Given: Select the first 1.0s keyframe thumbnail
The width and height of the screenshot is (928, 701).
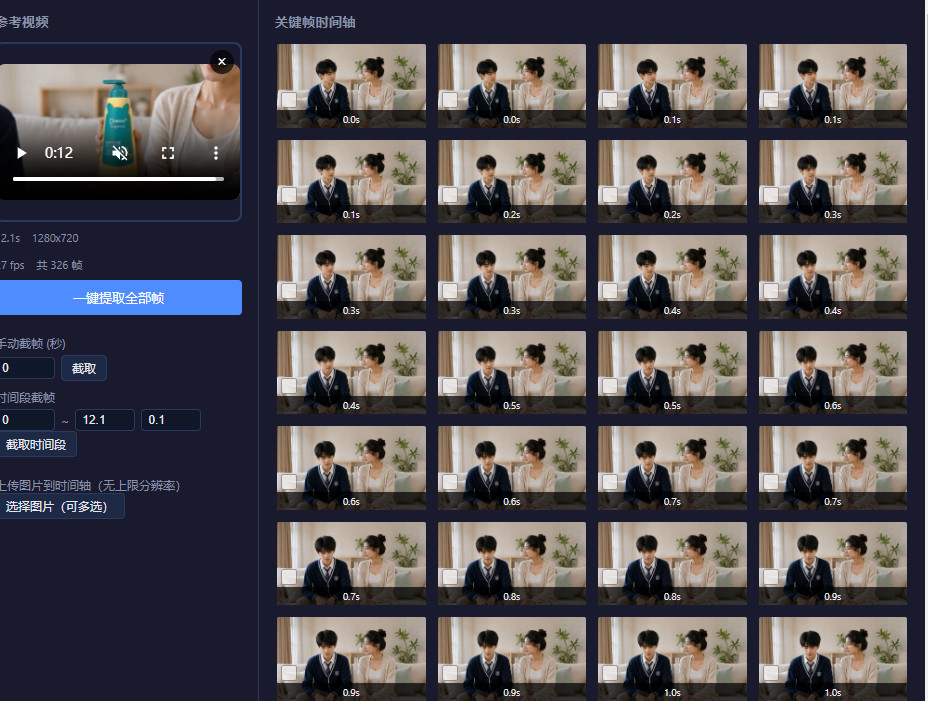Looking at the screenshot, I should click(672, 659).
